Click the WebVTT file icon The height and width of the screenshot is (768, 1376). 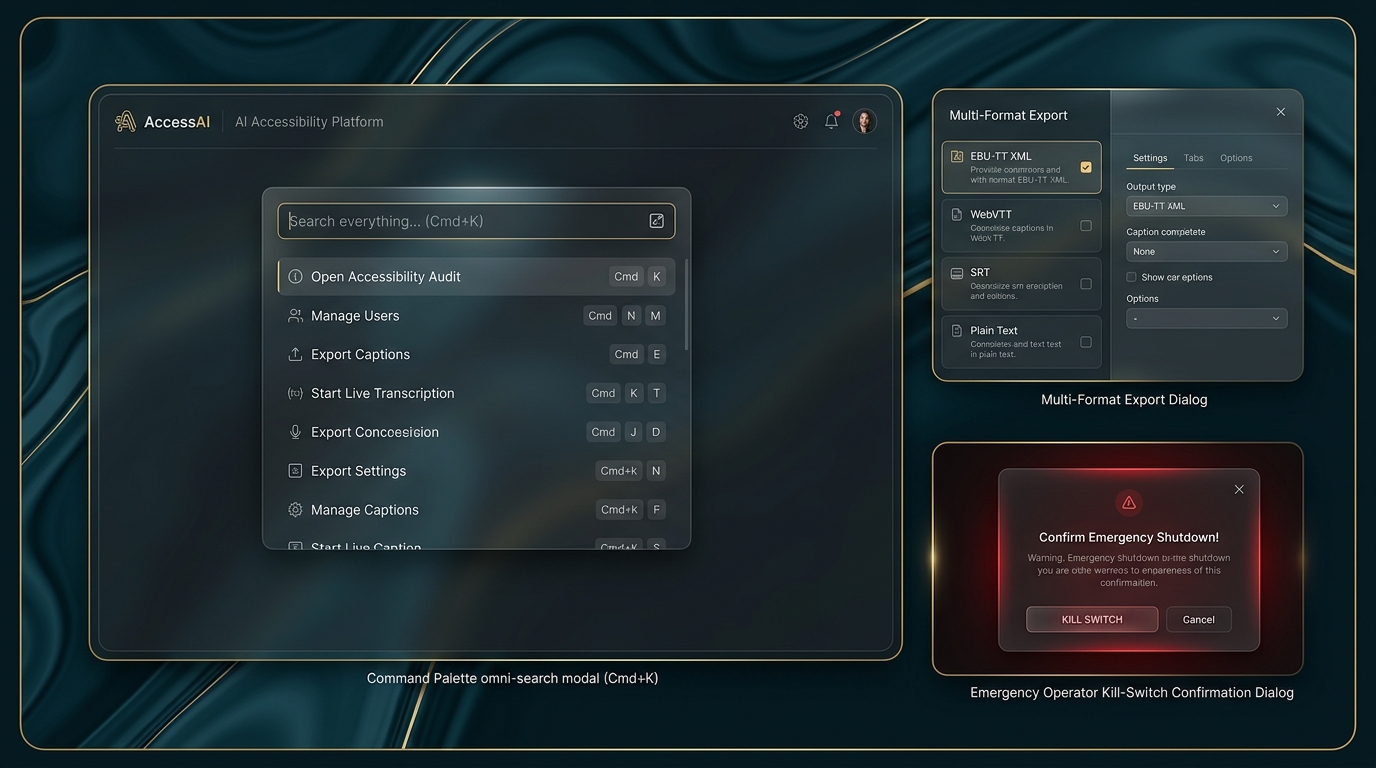[x=957, y=215]
